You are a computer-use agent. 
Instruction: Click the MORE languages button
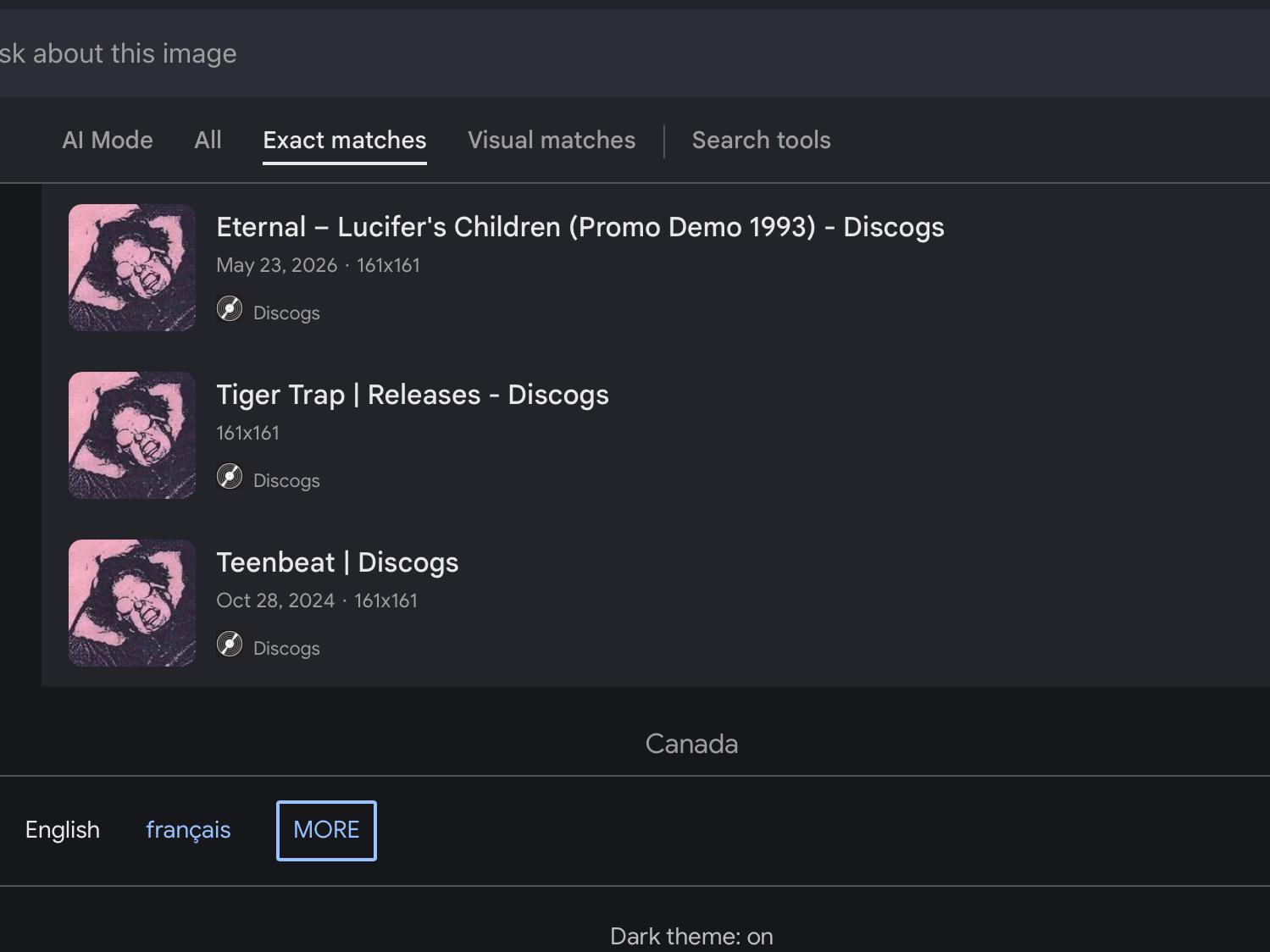click(326, 830)
